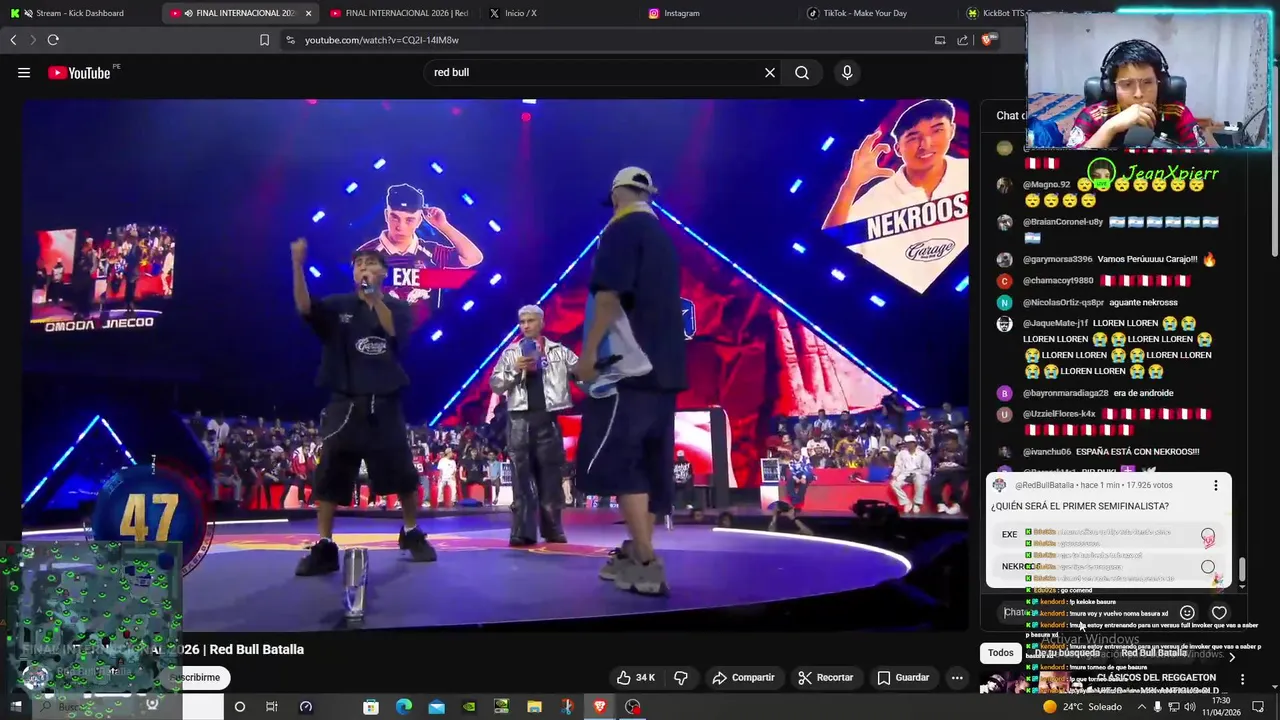Select the 'De tu búsqueda' chip
The height and width of the screenshot is (720, 1280).
[x=1067, y=653]
